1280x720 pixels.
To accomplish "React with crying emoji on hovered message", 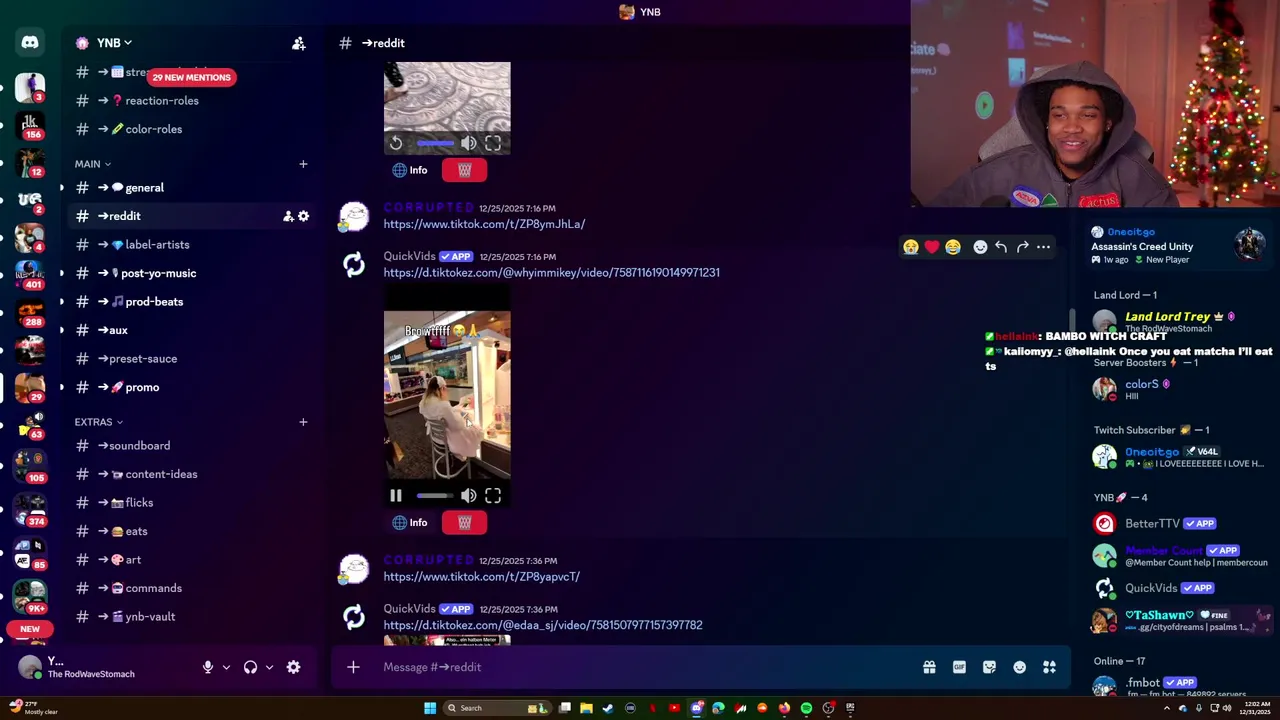I will [911, 247].
